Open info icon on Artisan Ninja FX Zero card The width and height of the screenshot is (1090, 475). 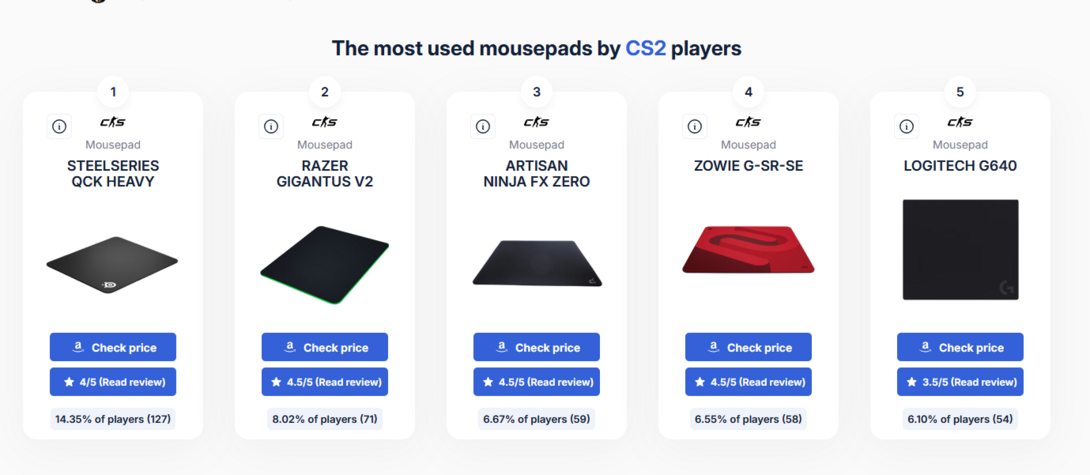coord(483,126)
